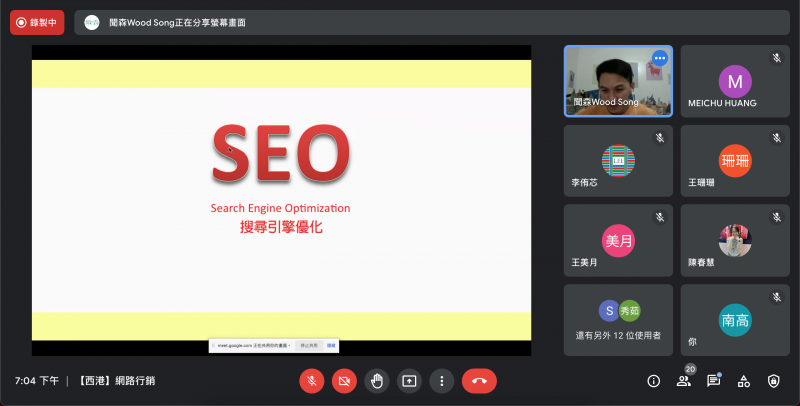Click 搜尋引擎優化 text on slide
800x406 pixels.
pyautogui.click(x=281, y=227)
